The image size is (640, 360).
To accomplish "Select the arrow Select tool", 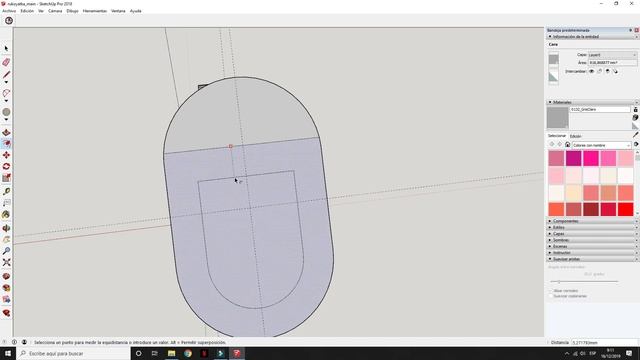I will click(x=6, y=49).
